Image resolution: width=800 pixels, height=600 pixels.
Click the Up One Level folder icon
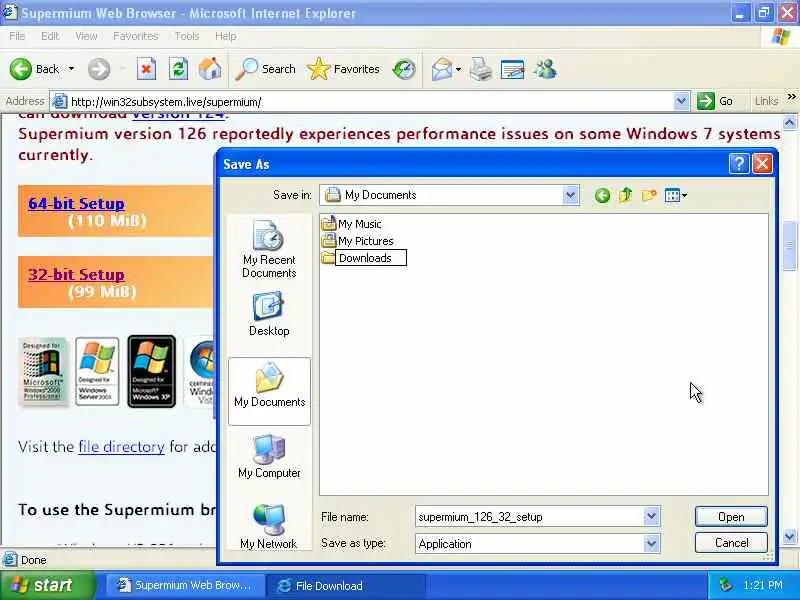tap(626, 195)
